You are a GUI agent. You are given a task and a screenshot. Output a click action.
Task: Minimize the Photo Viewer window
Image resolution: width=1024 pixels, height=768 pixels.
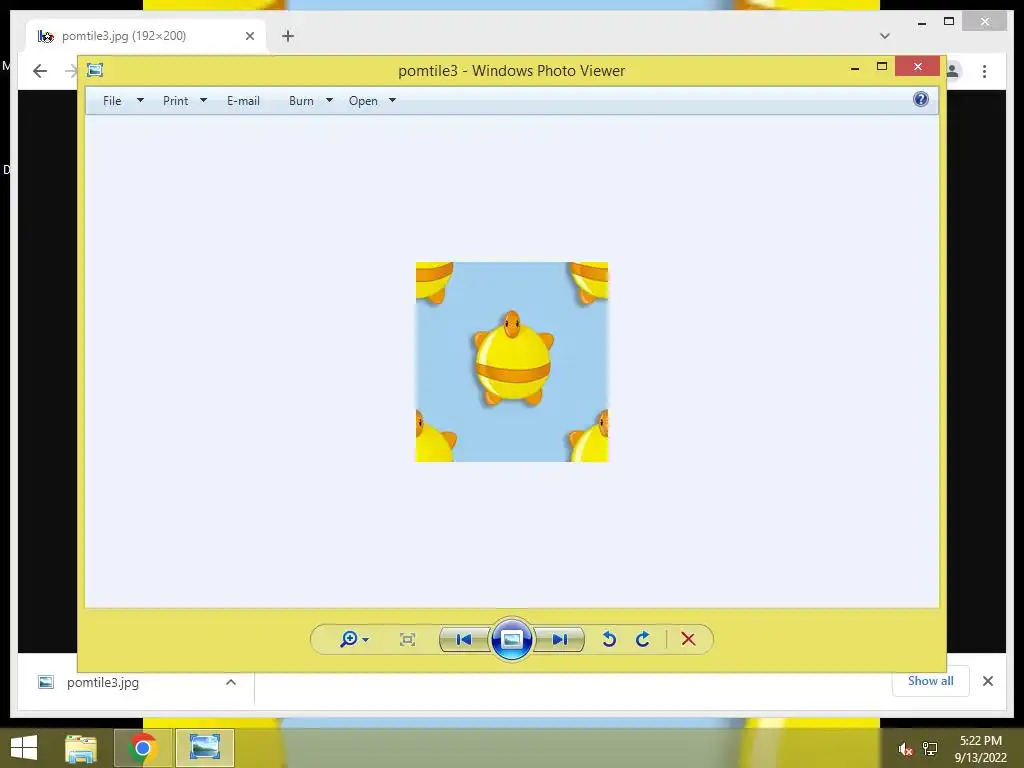855,67
